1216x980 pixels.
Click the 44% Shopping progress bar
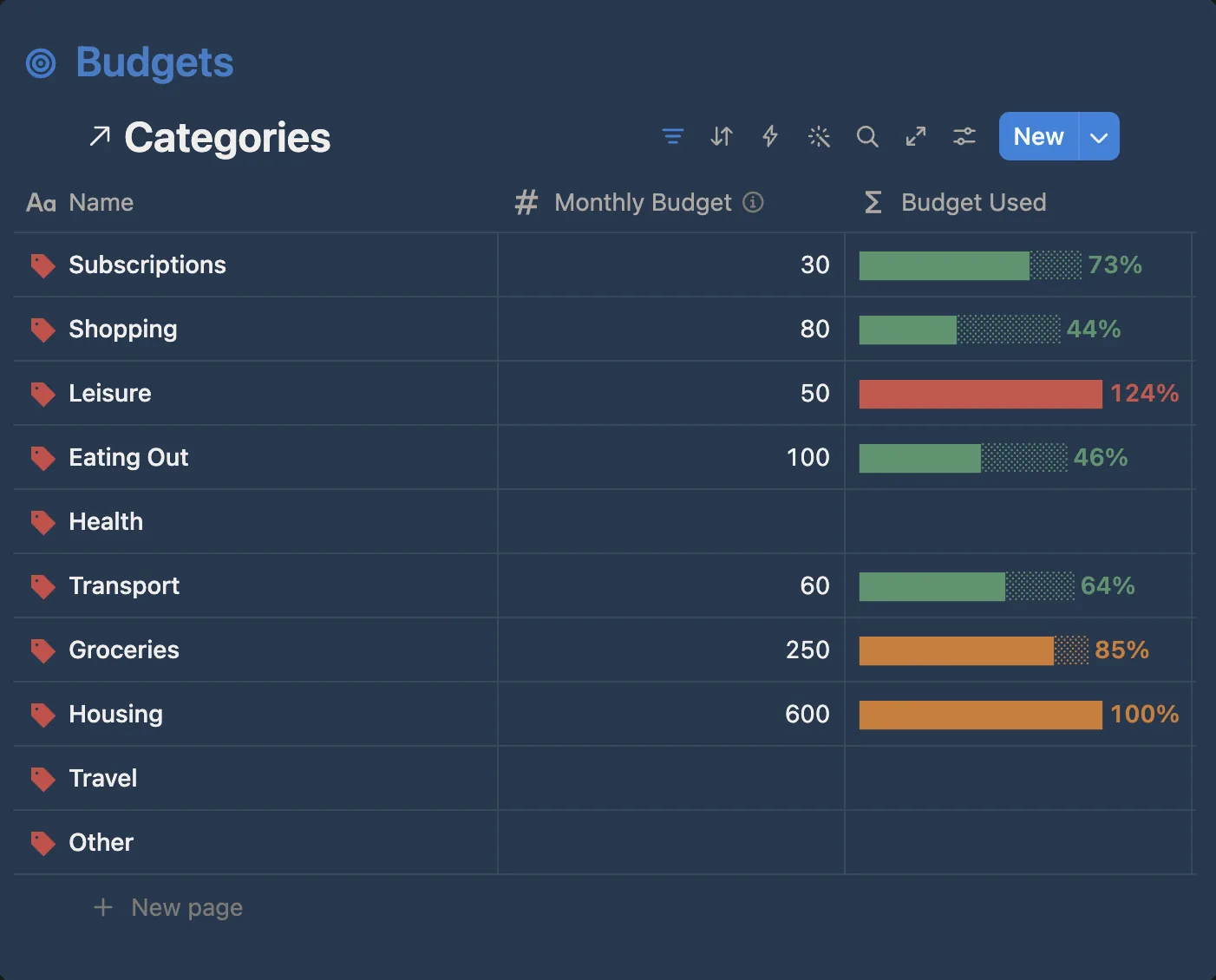tap(960, 330)
